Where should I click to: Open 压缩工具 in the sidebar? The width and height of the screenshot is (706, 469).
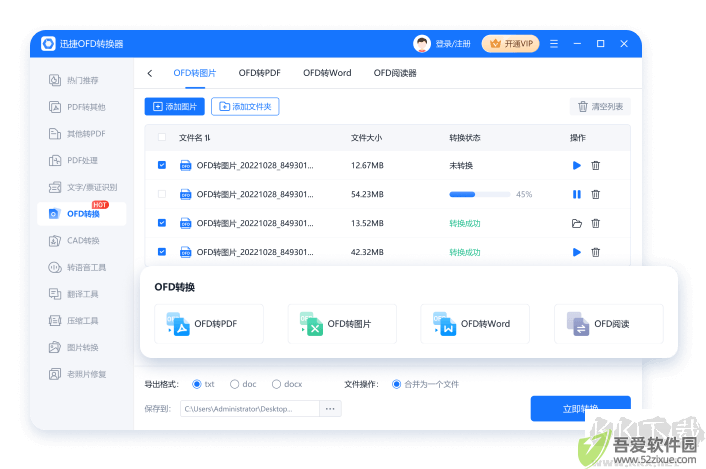click(73, 320)
